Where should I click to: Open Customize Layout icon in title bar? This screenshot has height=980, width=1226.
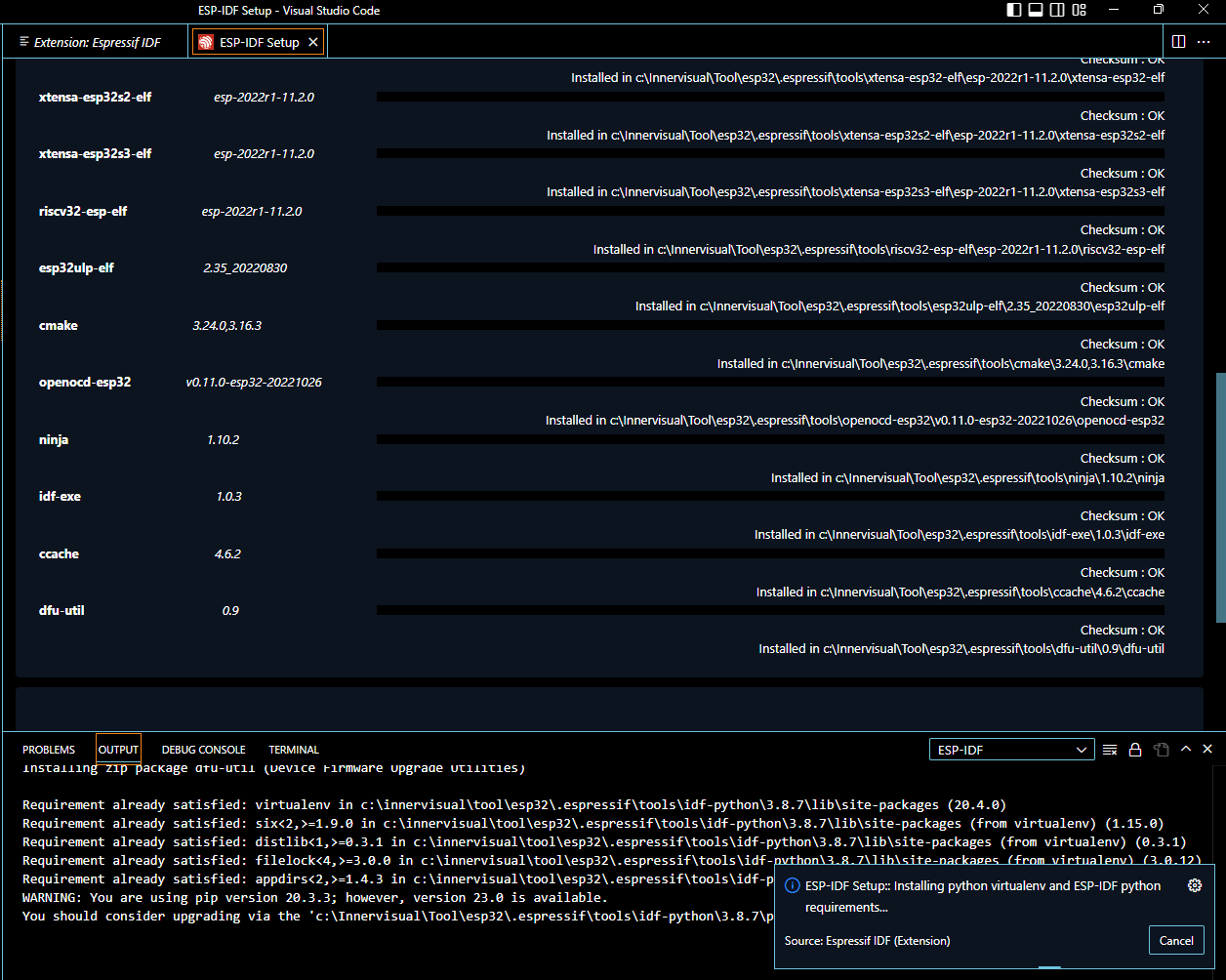[x=1080, y=10]
